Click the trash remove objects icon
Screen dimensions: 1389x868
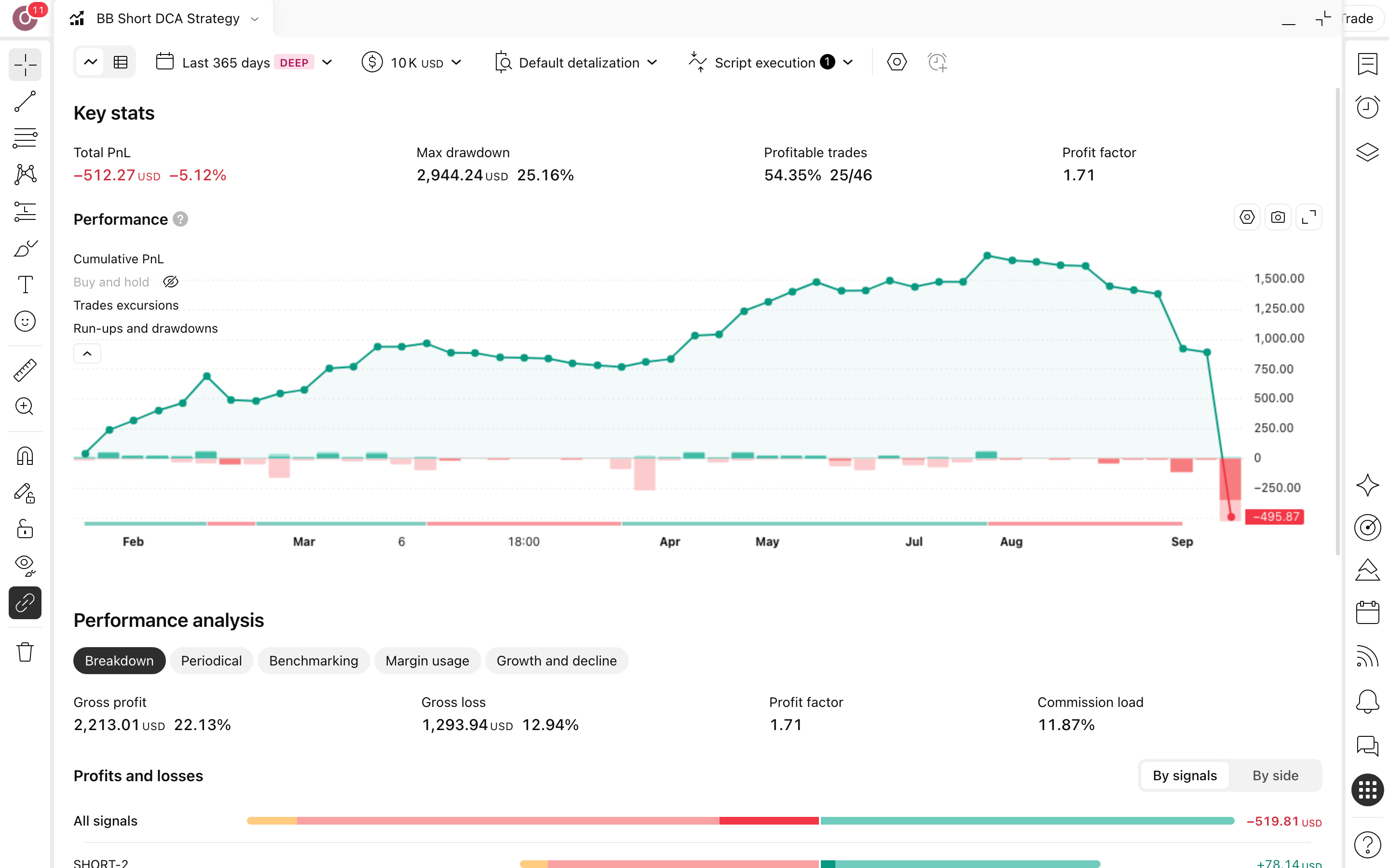tap(25, 652)
